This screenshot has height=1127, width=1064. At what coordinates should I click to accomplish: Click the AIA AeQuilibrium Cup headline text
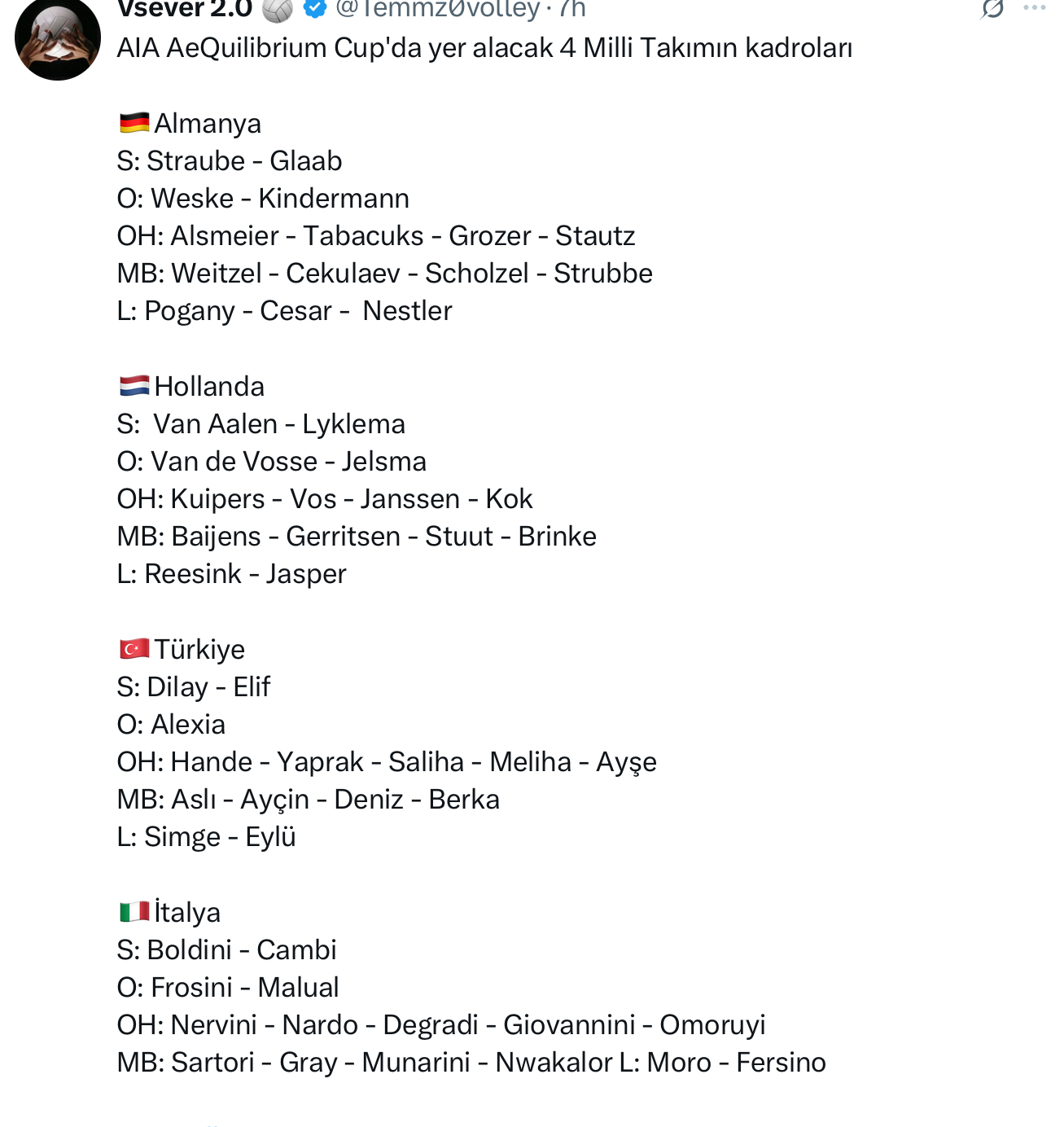pyautogui.click(x=484, y=48)
